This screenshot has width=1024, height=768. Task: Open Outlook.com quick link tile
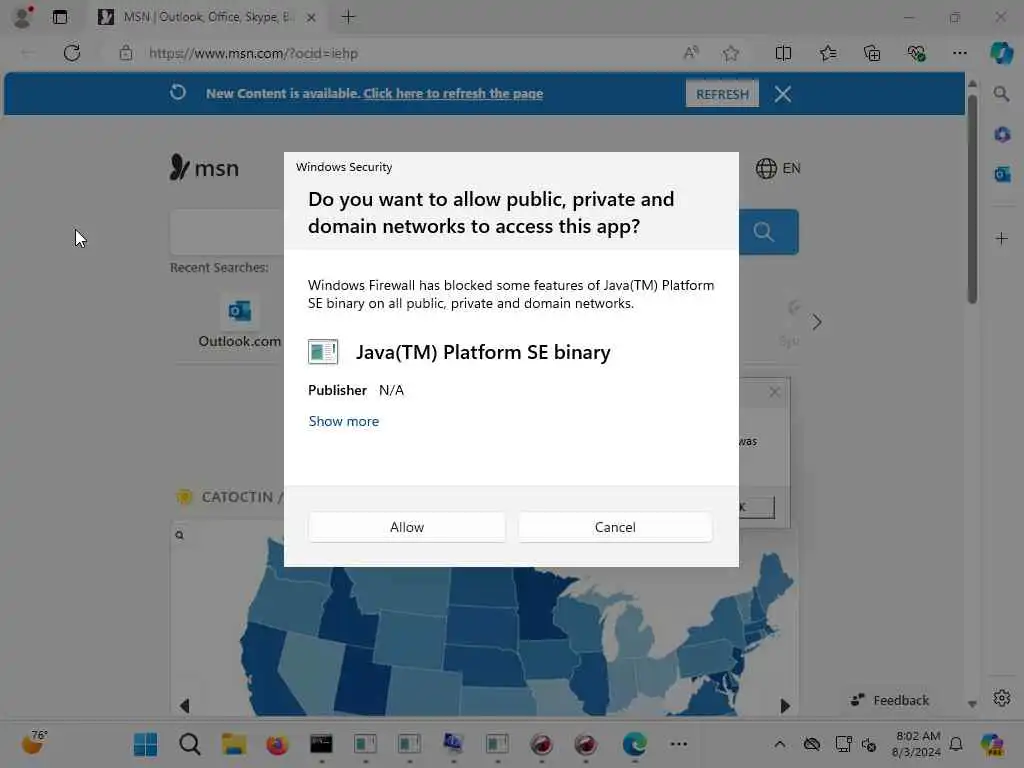pyautogui.click(x=239, y=323)
